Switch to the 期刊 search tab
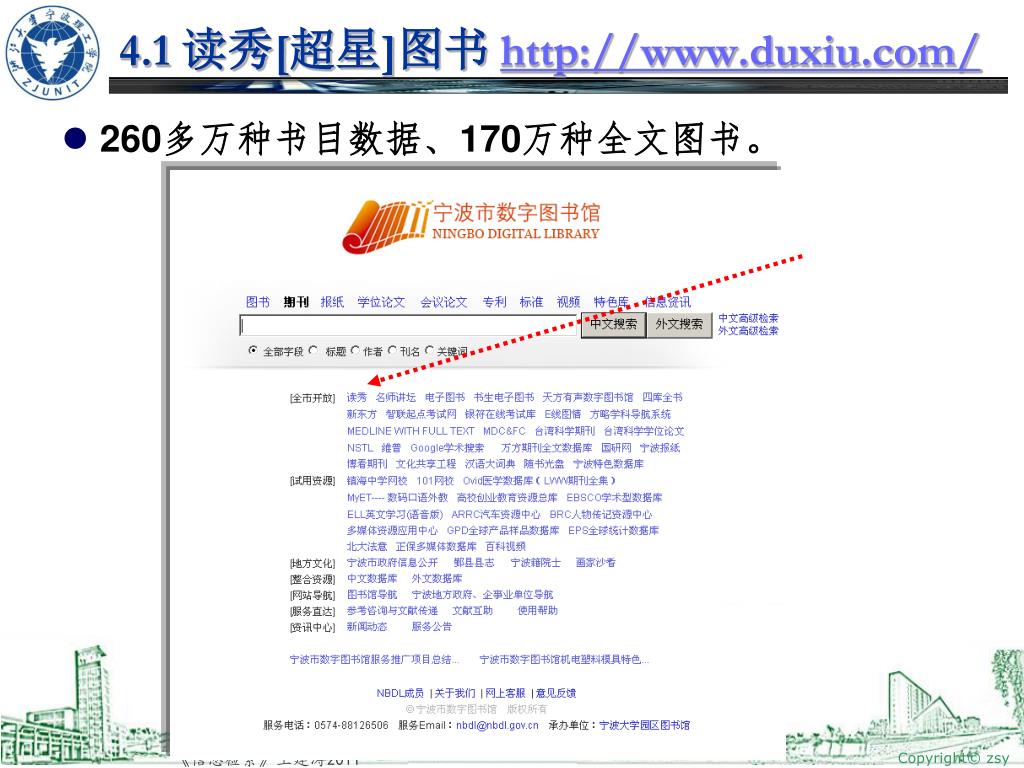This screenshot has width=1024, height=768. 296,302
